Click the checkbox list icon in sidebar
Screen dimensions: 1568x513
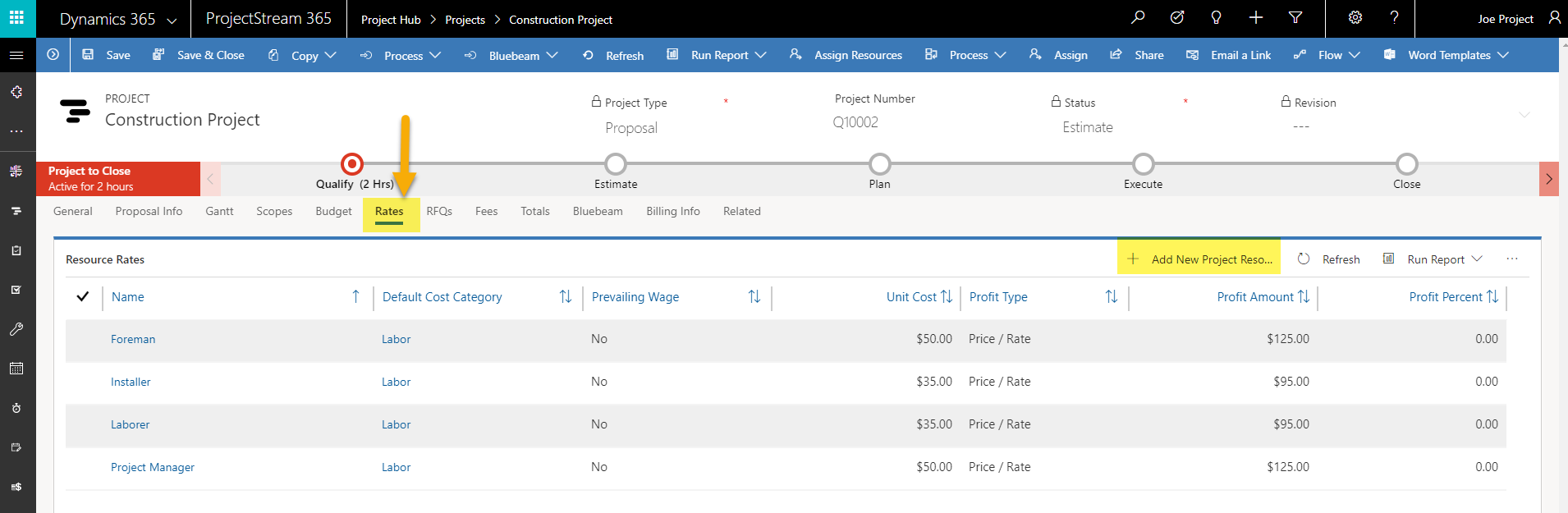tap(16, 290)
